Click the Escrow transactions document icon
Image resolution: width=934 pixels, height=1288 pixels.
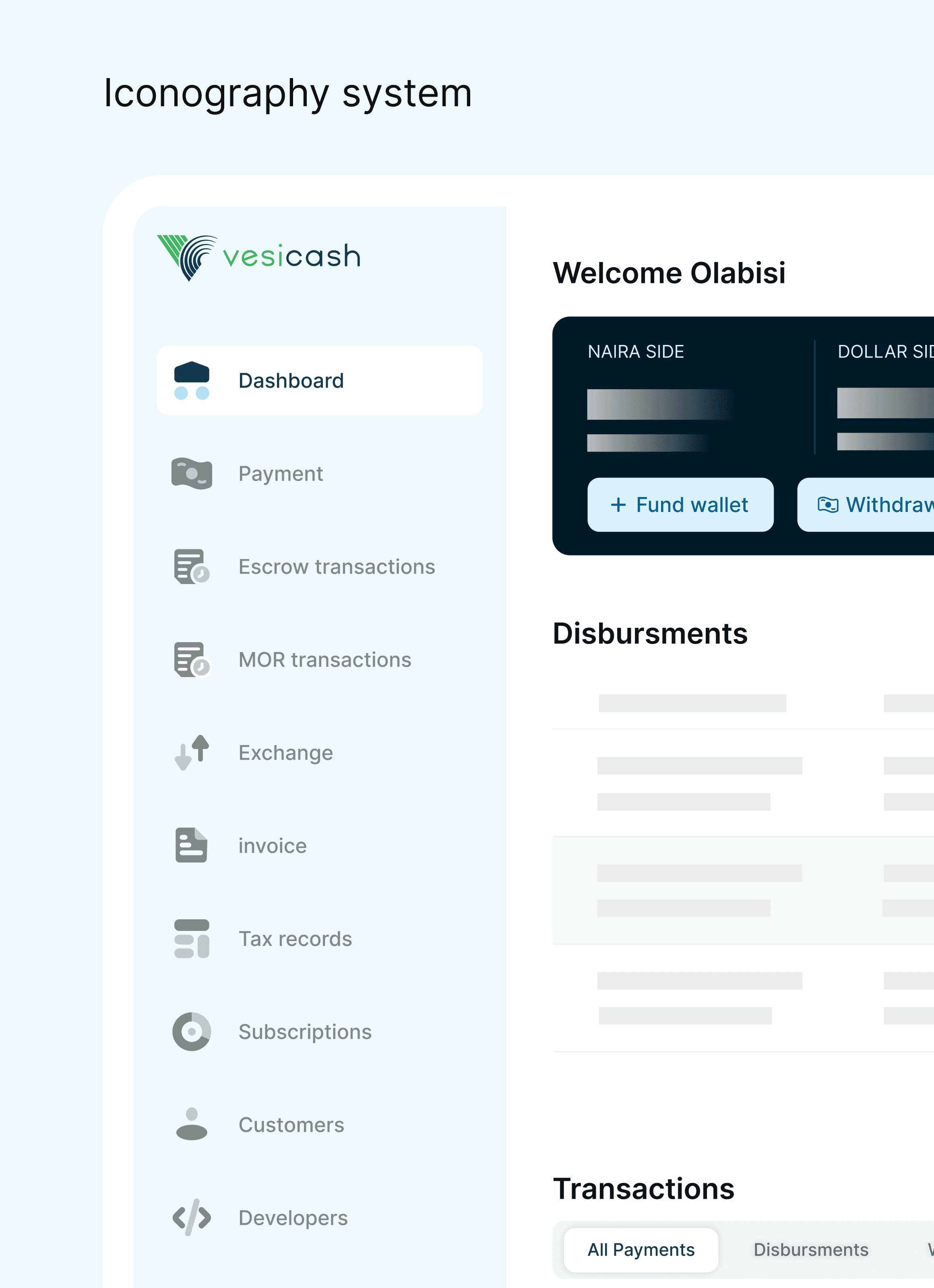click(x=192, y=566)
